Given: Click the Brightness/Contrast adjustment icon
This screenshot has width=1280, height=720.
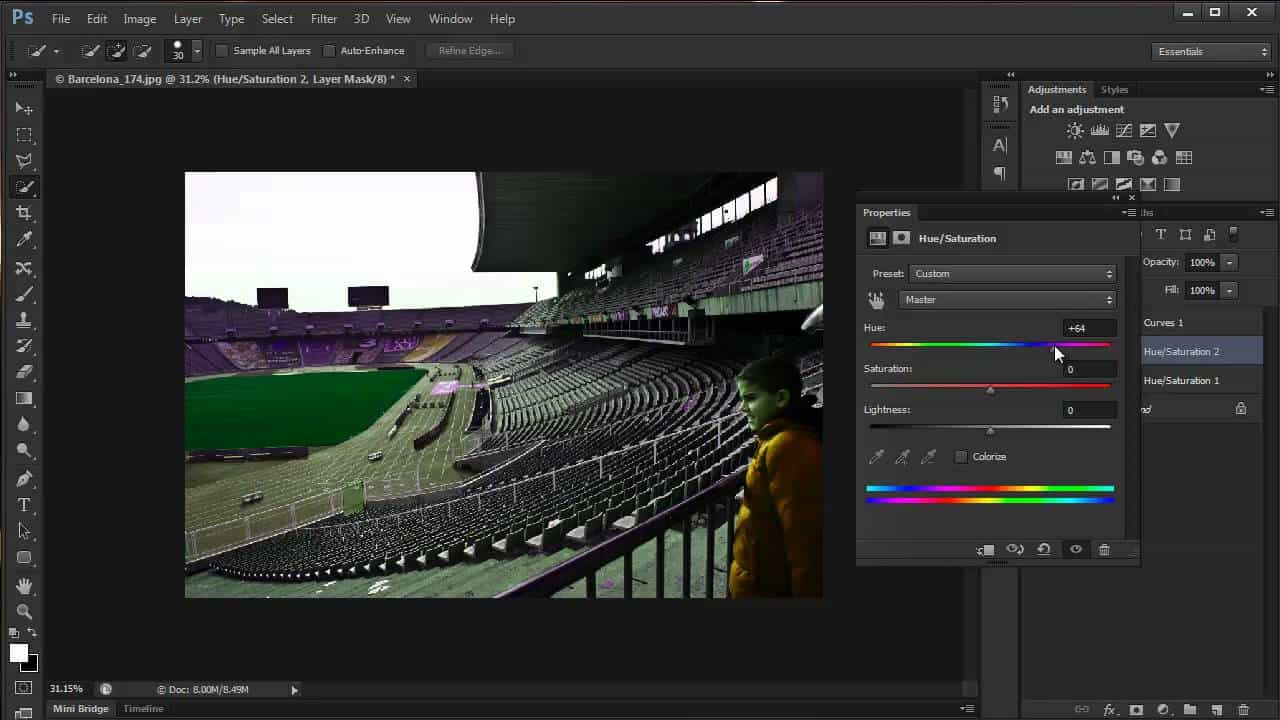Looking at the screenshot, I should click(1075, 130).
